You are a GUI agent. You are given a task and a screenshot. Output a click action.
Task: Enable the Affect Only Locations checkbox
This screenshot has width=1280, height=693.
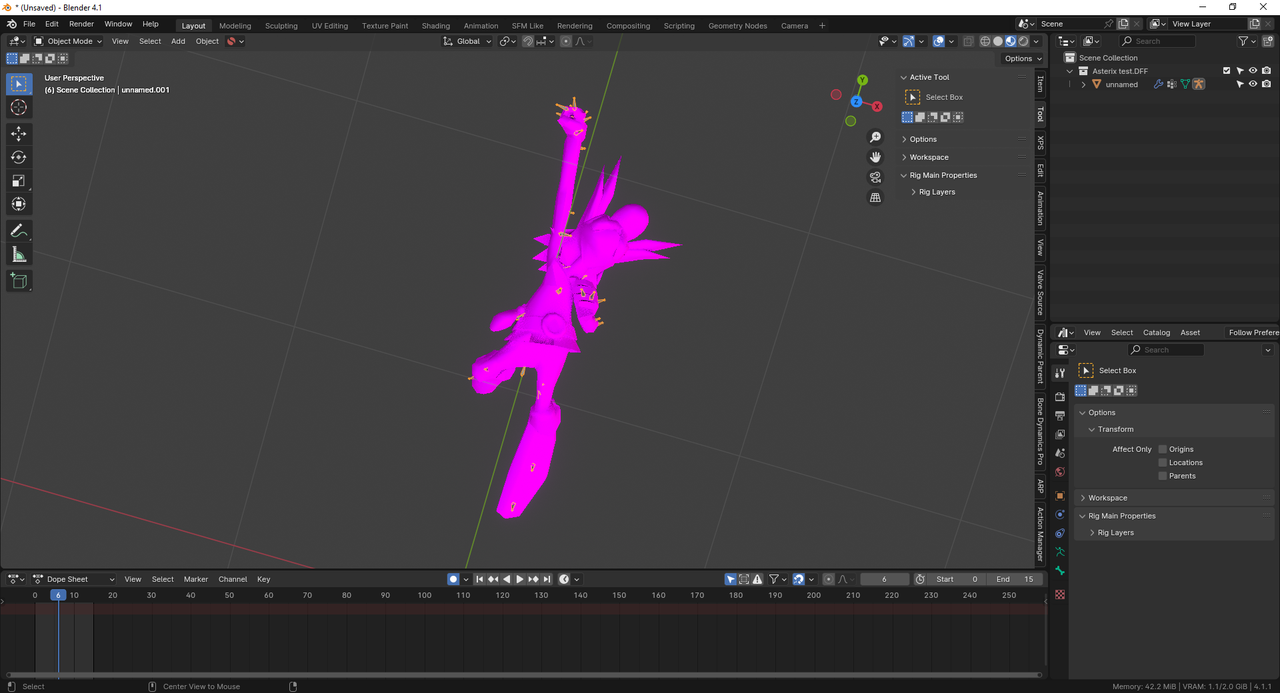click(1162, 462)
